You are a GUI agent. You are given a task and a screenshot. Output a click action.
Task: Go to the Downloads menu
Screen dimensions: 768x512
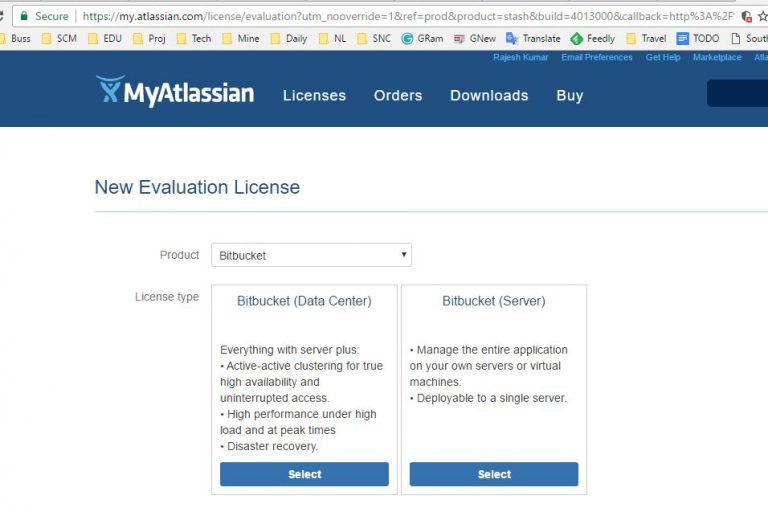pyautogui.click(x=489, y=95)
